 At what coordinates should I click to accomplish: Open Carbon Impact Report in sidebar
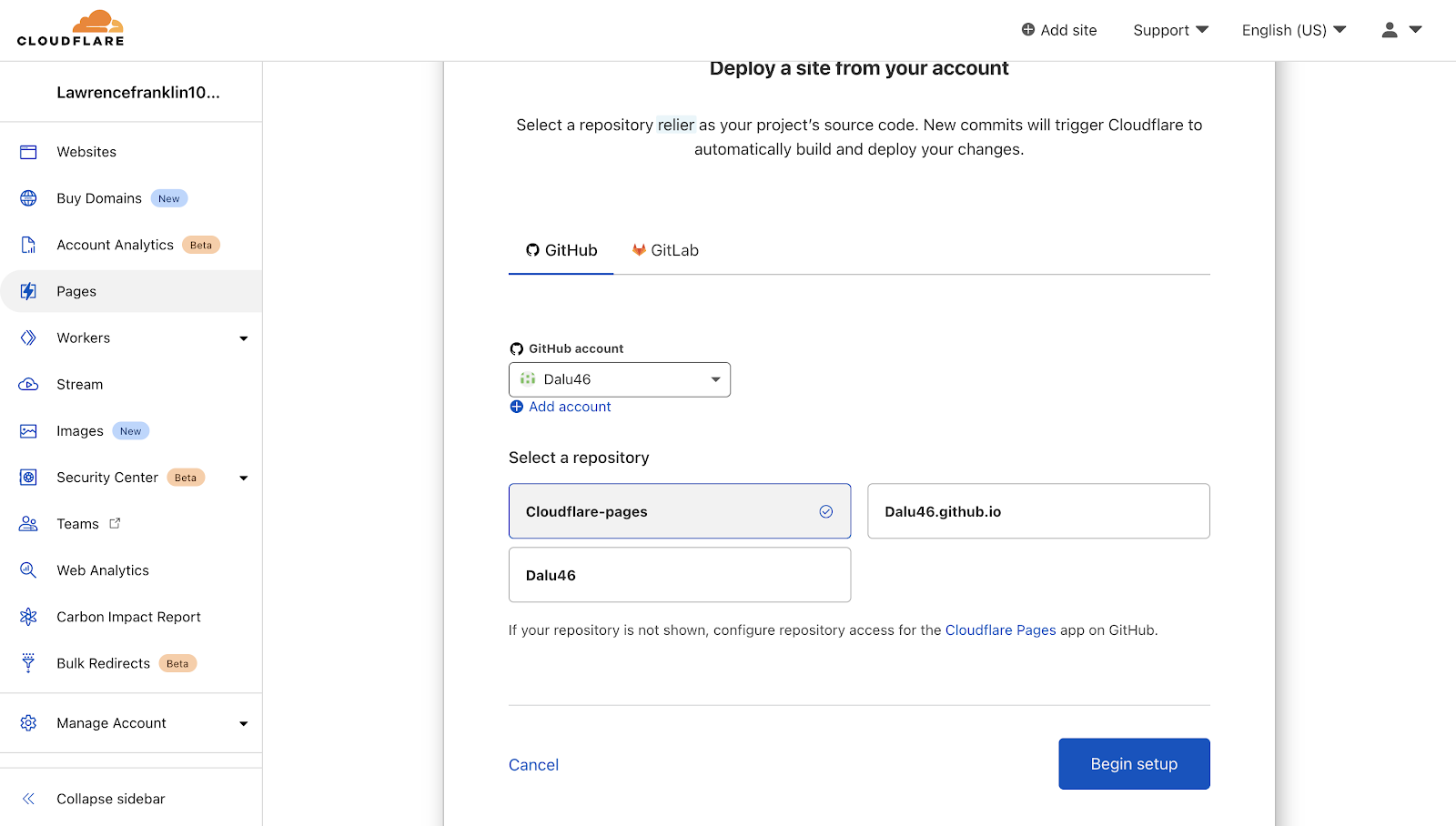tap(131, 617)
